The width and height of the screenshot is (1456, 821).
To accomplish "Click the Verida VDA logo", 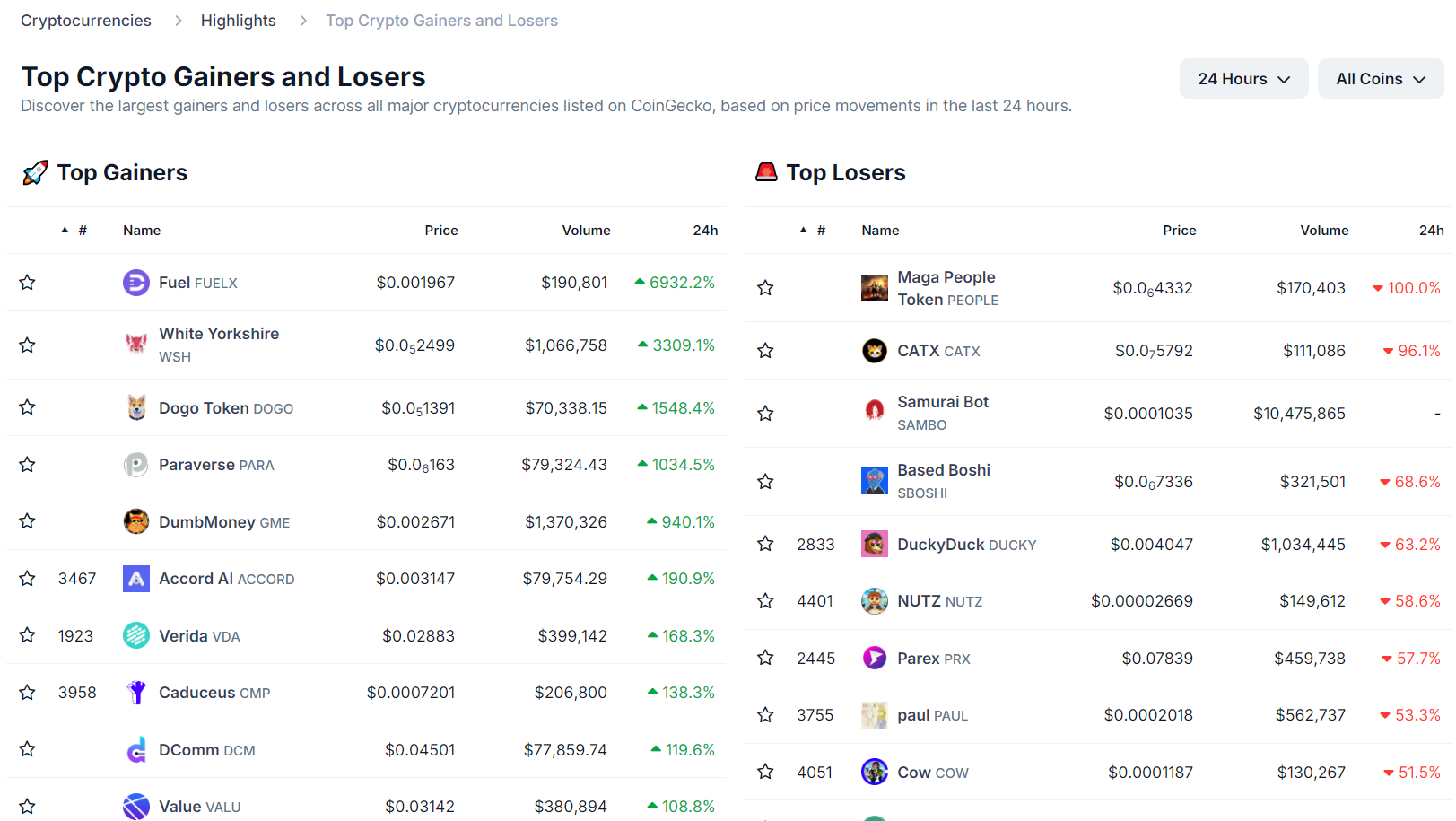I will 136,635.
